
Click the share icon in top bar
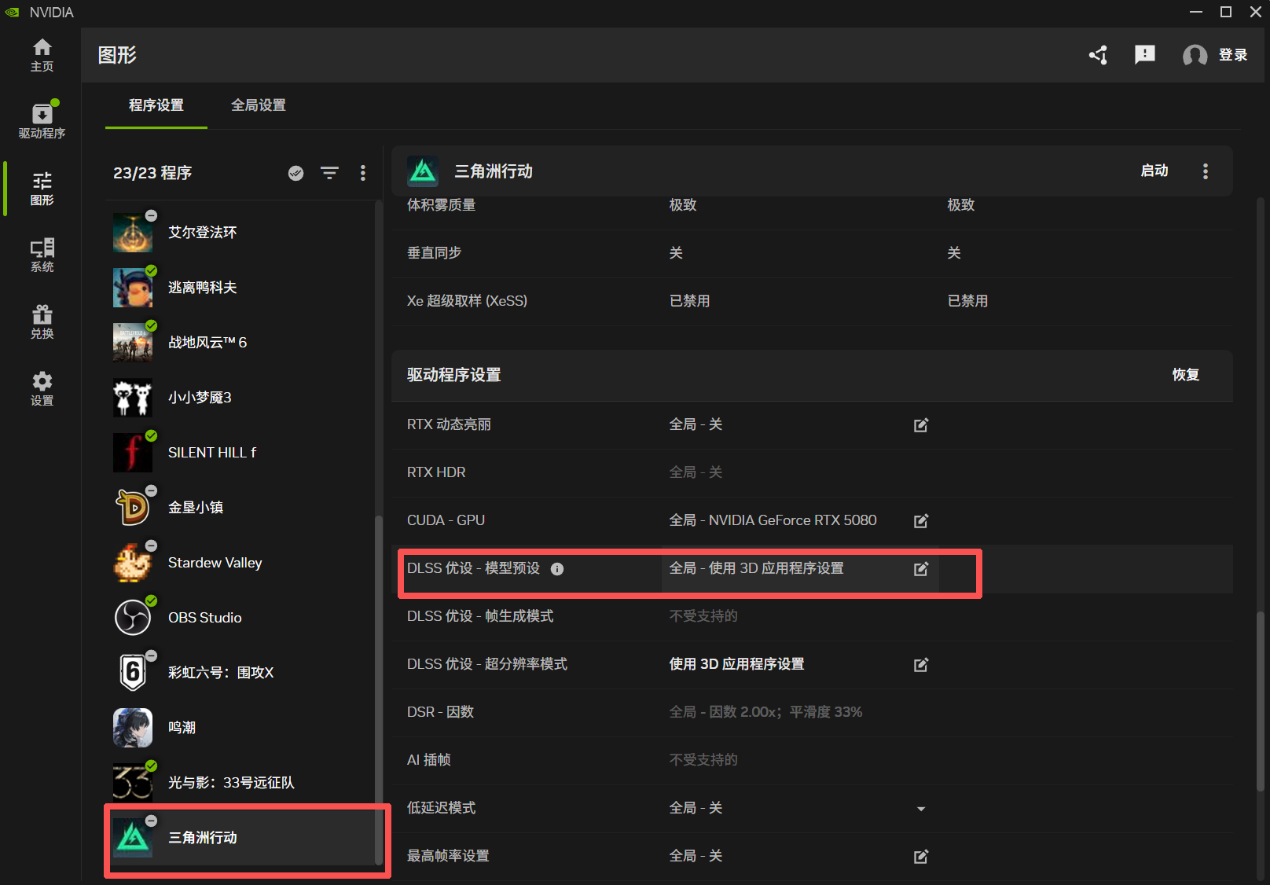pyautogui.click(x=1097, y=55)
